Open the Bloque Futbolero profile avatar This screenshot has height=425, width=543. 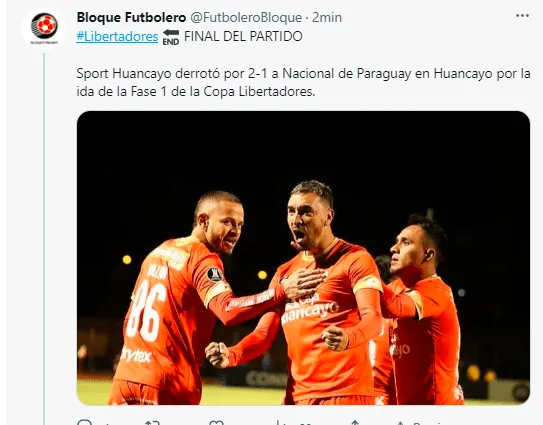[44, 27]
